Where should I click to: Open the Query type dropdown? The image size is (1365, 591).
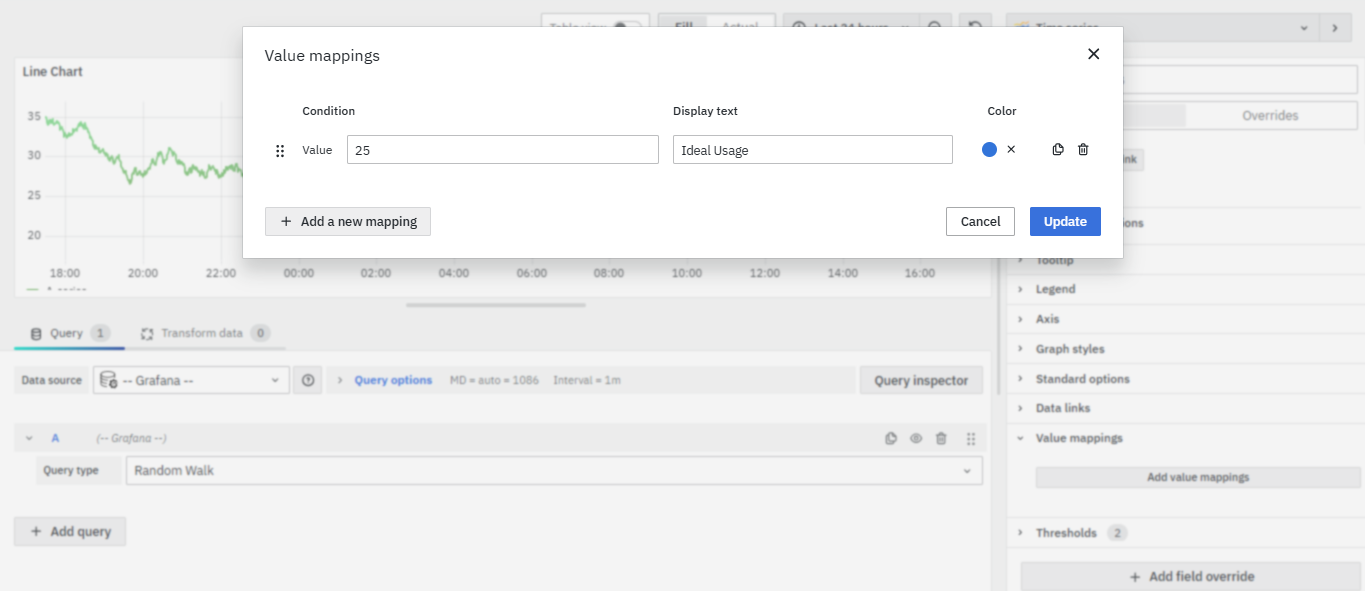[553, 470]
